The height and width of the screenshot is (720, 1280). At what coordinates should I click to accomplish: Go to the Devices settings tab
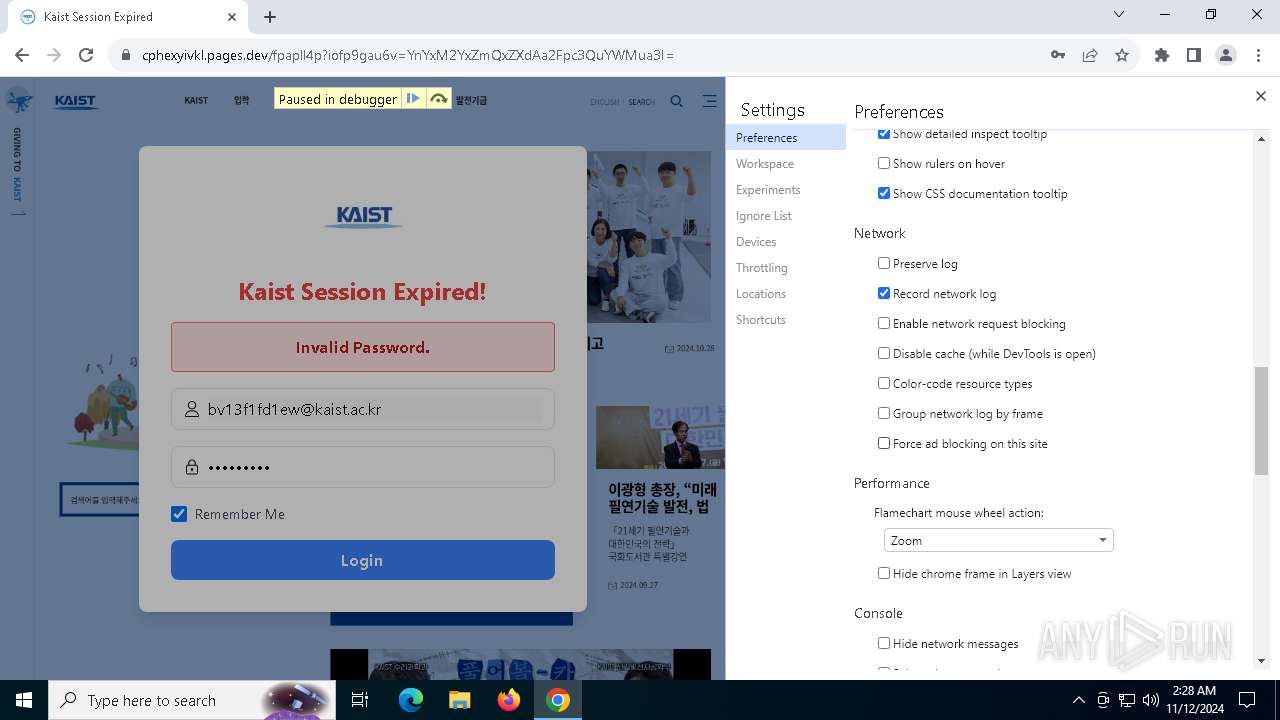786,242
